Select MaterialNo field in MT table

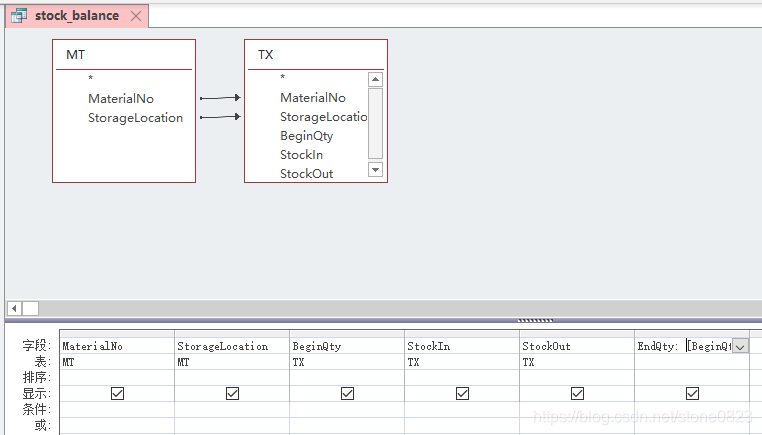(121, 99)
